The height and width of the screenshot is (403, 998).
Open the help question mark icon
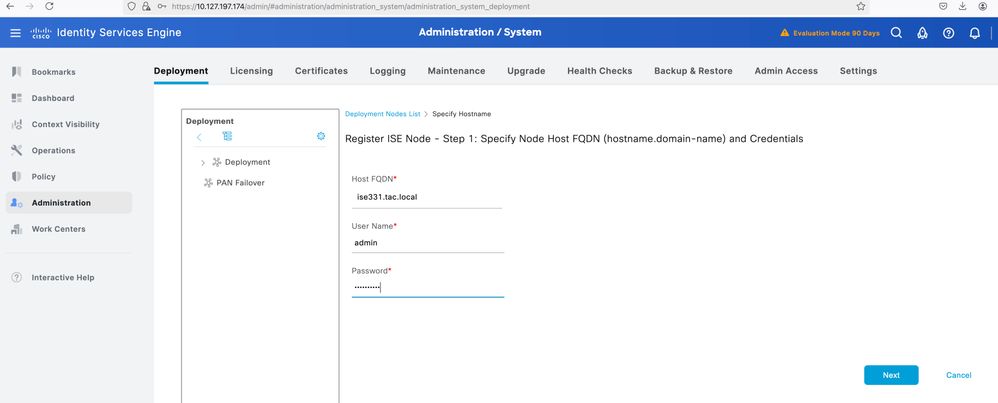pyautogui.click(x=948, y=33)
